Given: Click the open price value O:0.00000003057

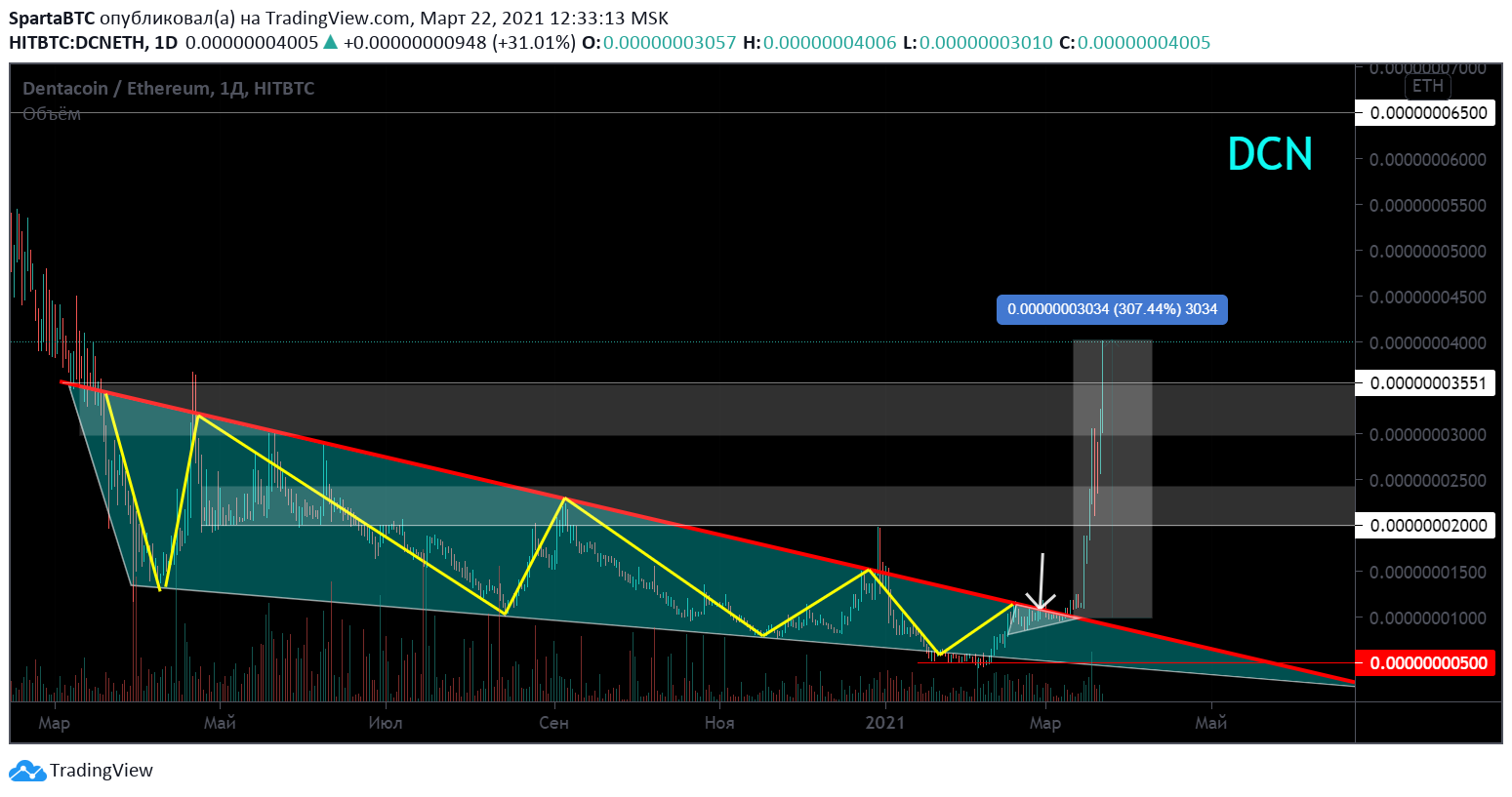Looking at the screenshot, I should point(659,43).
